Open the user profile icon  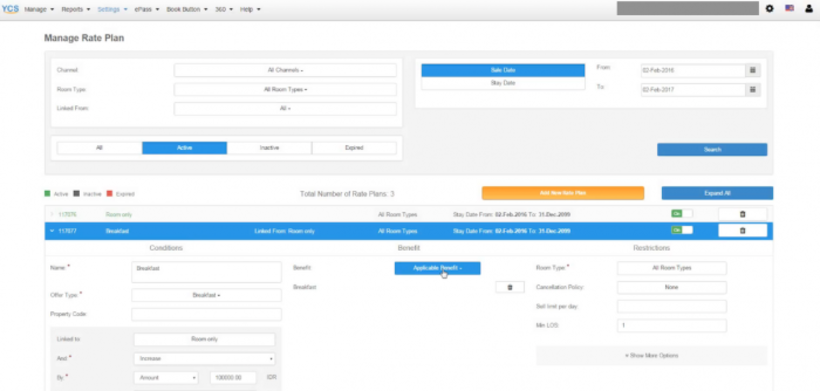click(x=809, y=9)
